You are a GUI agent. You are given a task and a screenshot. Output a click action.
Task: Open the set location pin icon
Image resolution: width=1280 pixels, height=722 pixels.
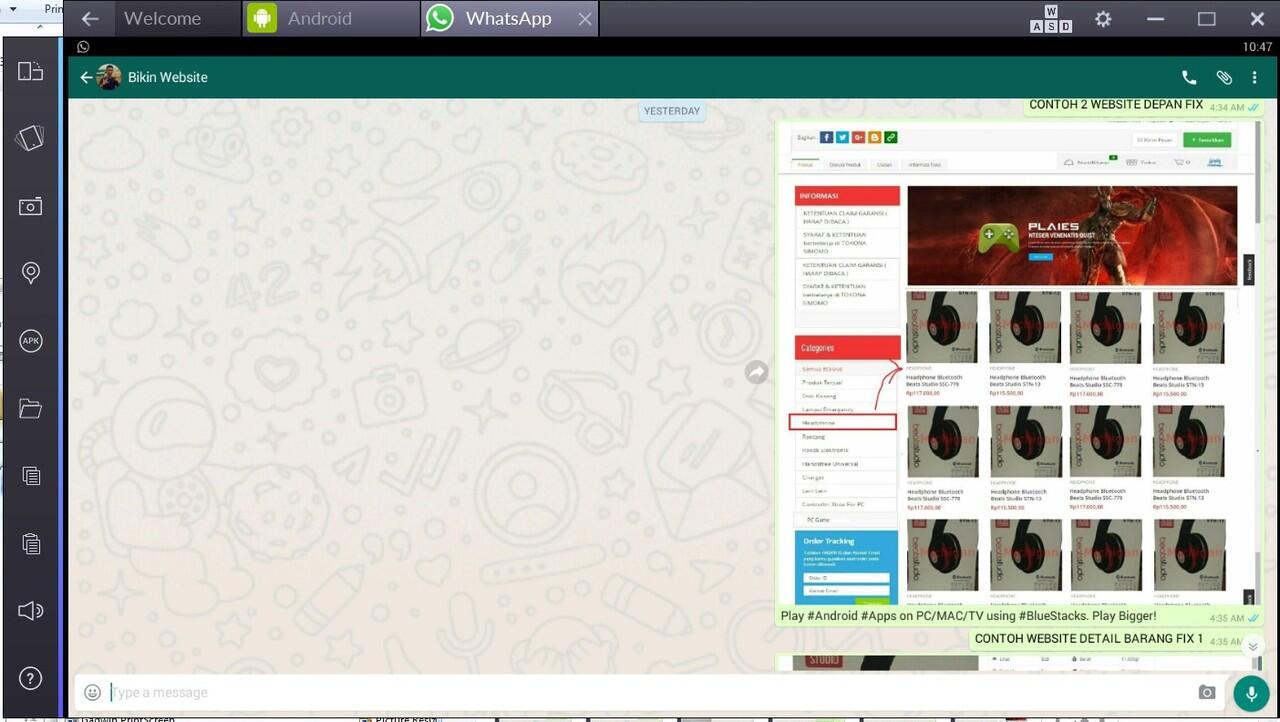click(x=31, y=273)
